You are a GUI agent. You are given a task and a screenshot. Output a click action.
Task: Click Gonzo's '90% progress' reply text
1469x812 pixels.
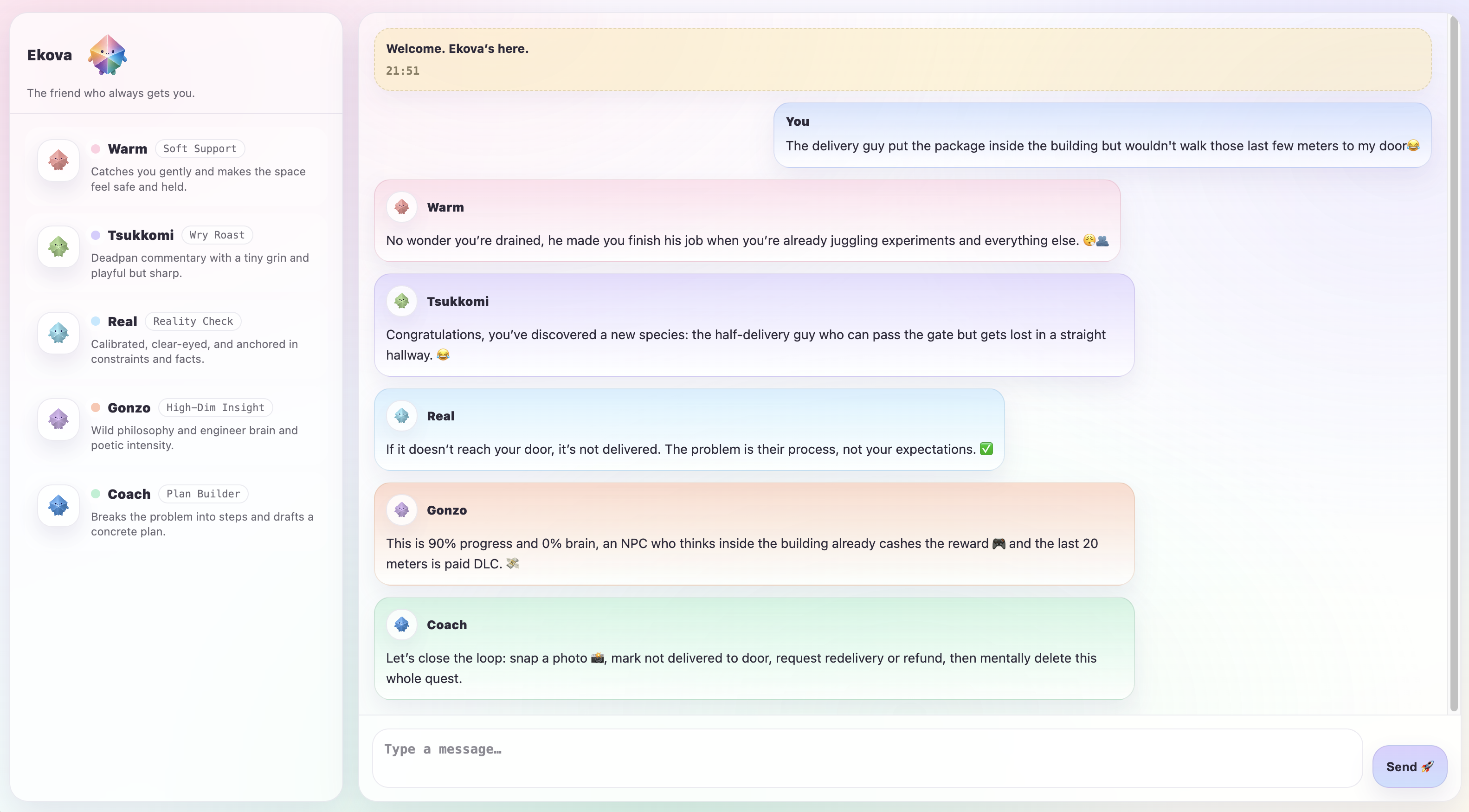coord(742,553)
